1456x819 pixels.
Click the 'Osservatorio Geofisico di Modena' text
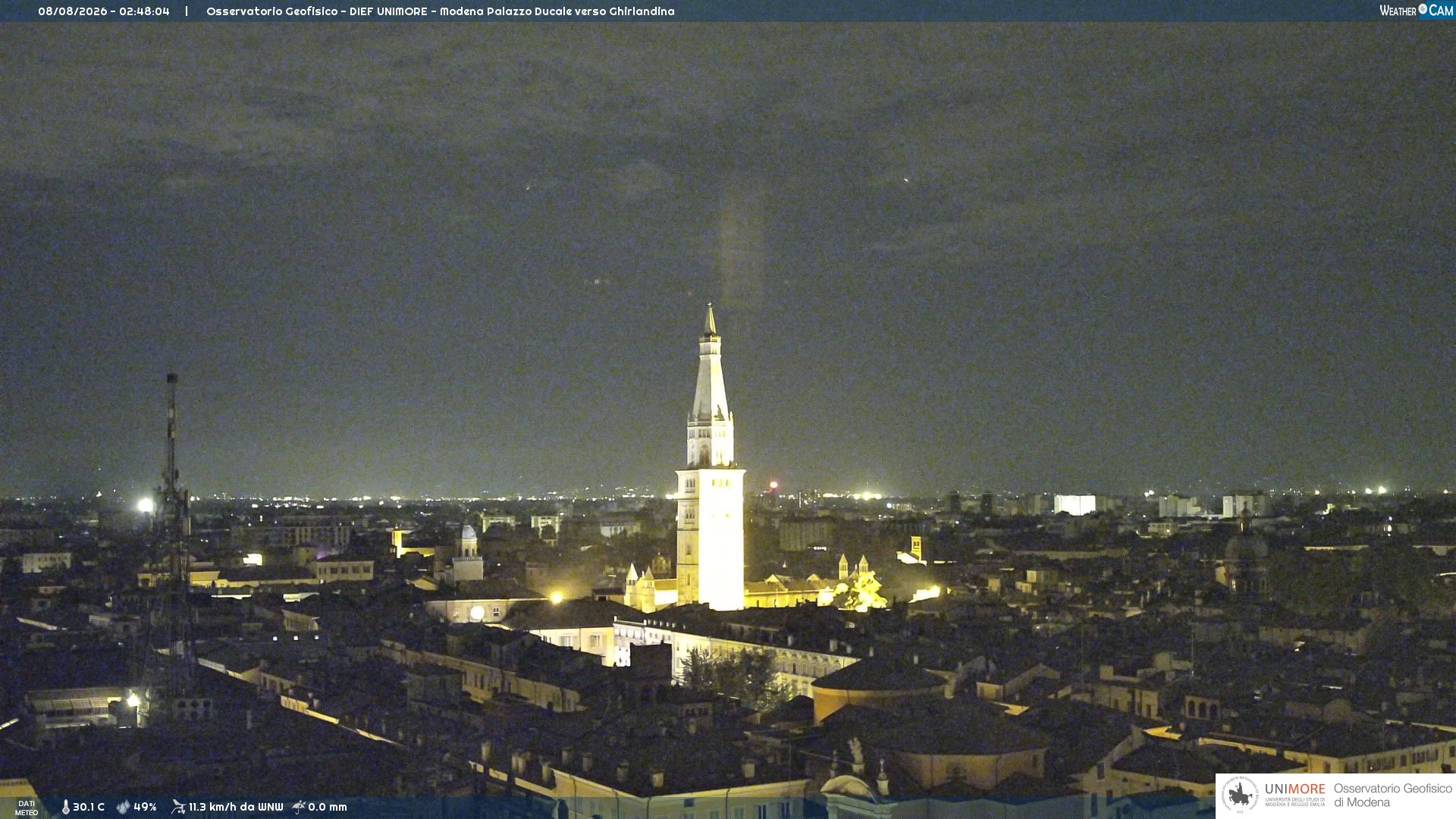point(1392,795)
